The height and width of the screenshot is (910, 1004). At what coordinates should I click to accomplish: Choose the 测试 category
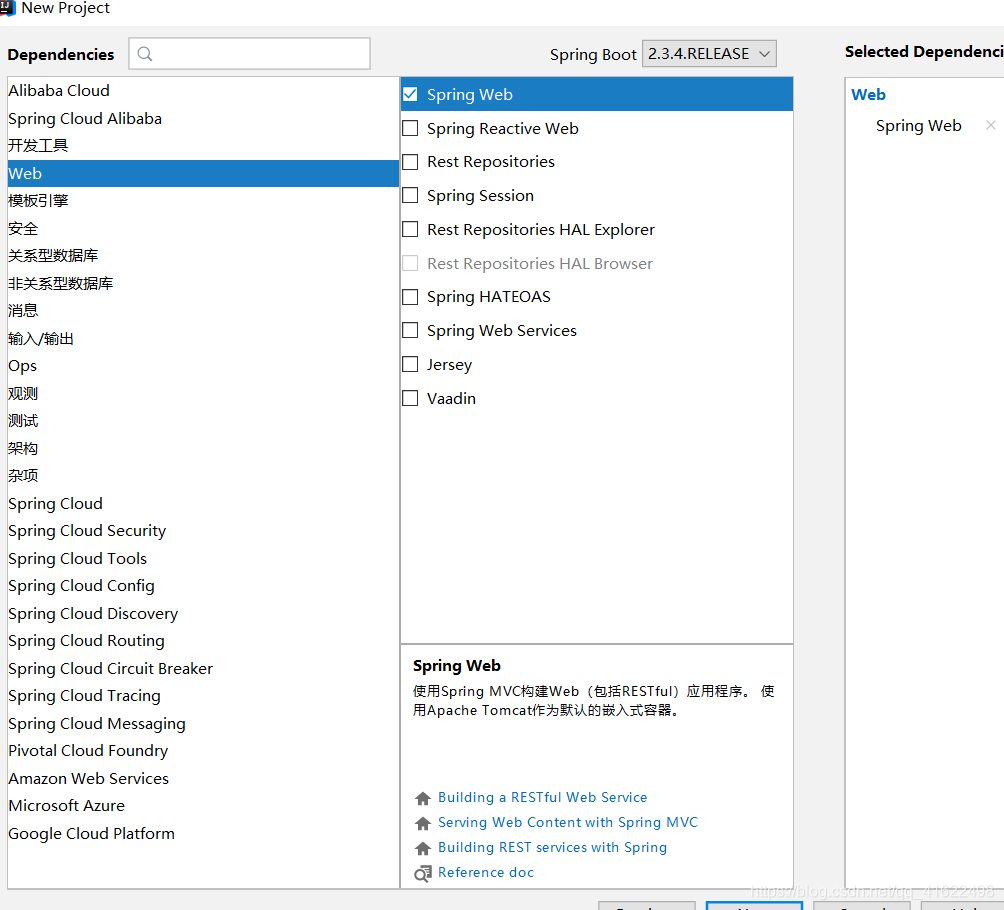click(203, 421)
